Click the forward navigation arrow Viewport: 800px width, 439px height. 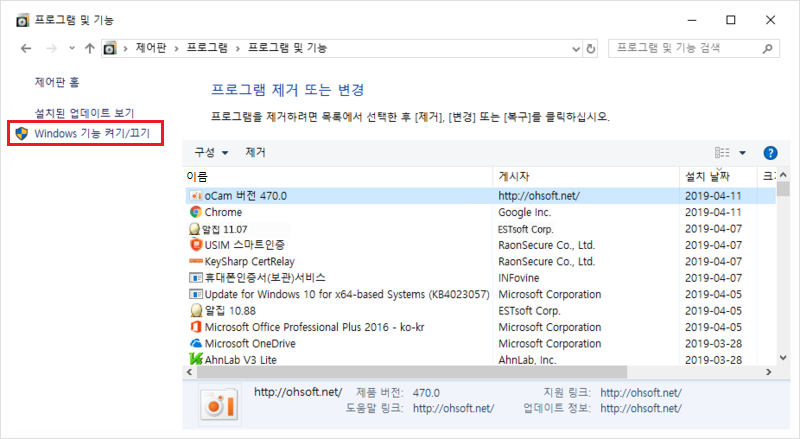(52, 48)
